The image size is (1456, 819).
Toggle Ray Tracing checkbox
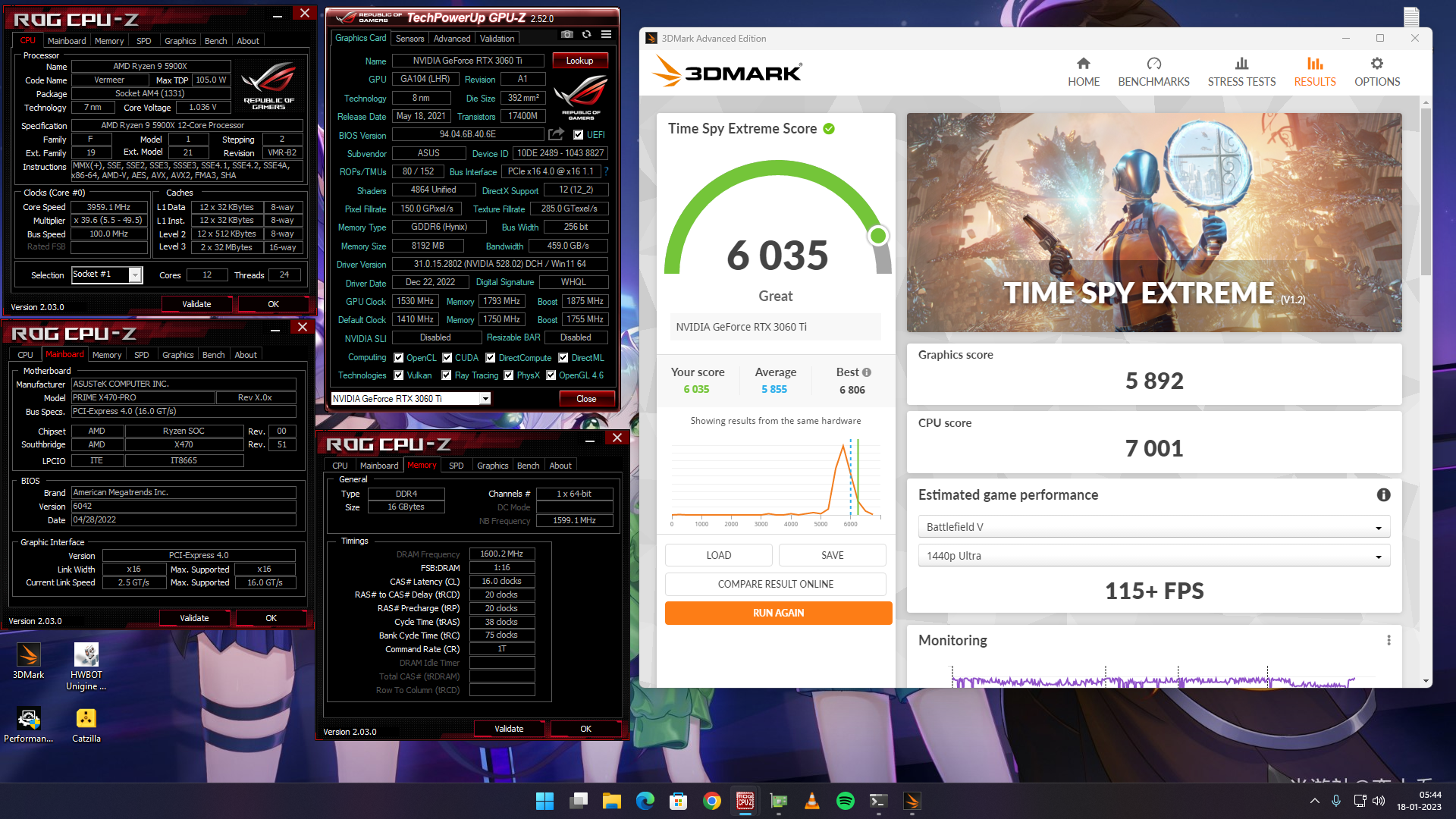tap(447, 375)
